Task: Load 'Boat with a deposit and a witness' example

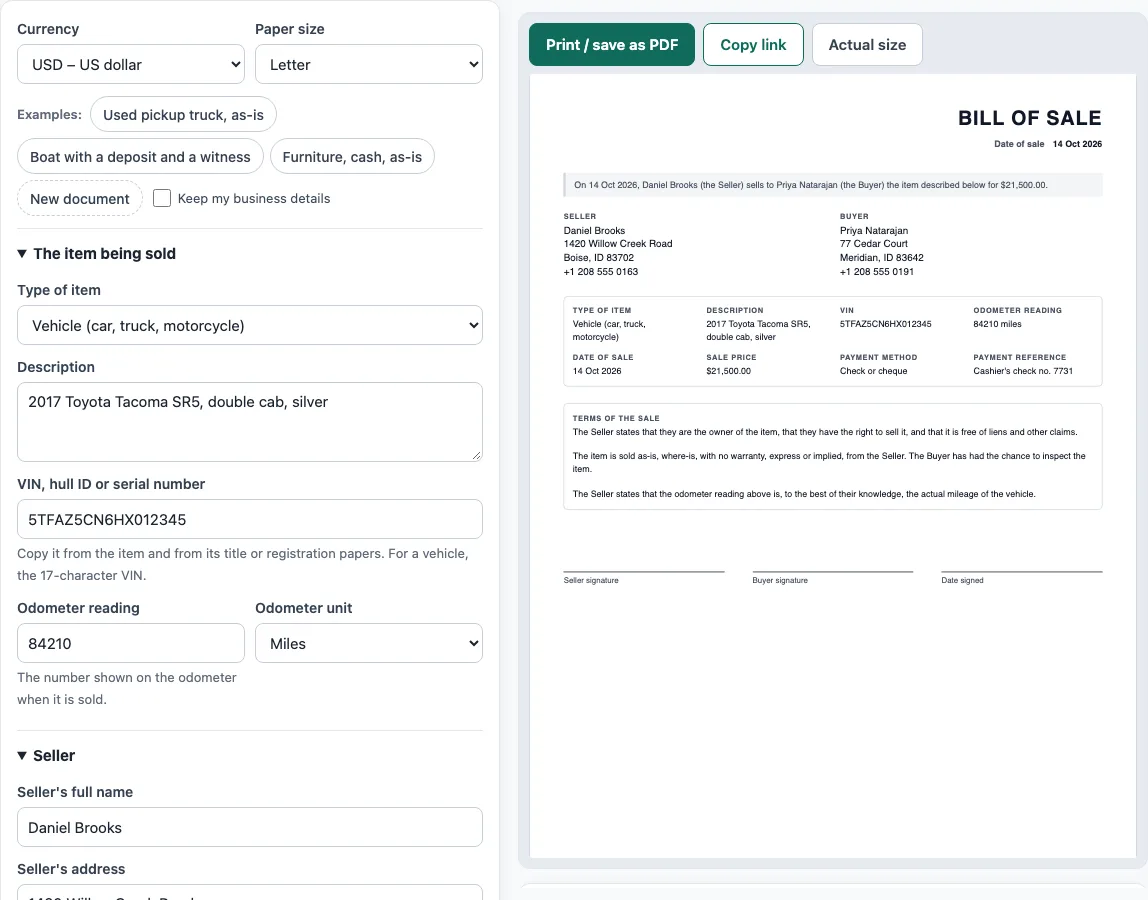Action: point(140,157)
